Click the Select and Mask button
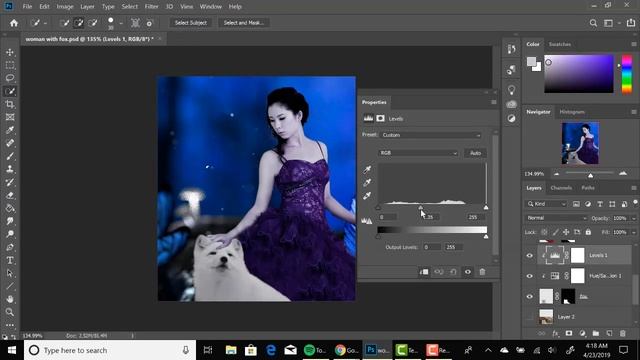The height and width of the screenshot is (360, 640). tap(244, 23)
